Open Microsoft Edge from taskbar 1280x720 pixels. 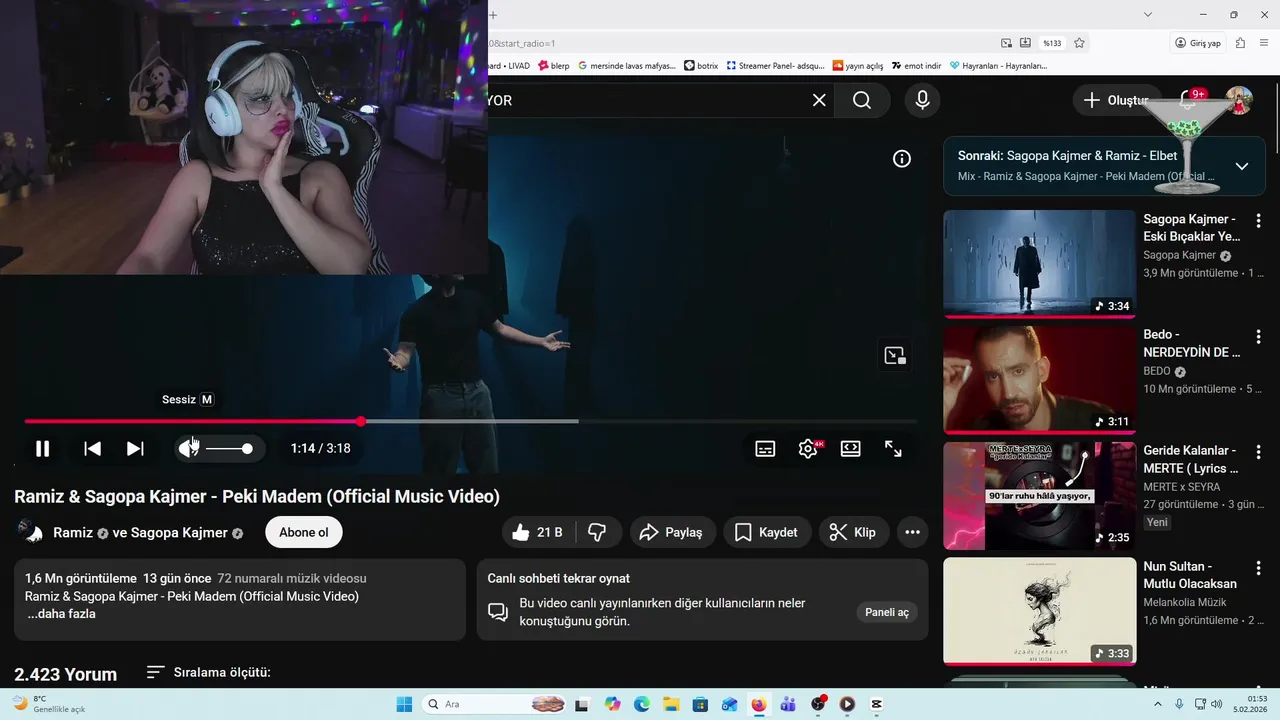[x=641, y=704]
